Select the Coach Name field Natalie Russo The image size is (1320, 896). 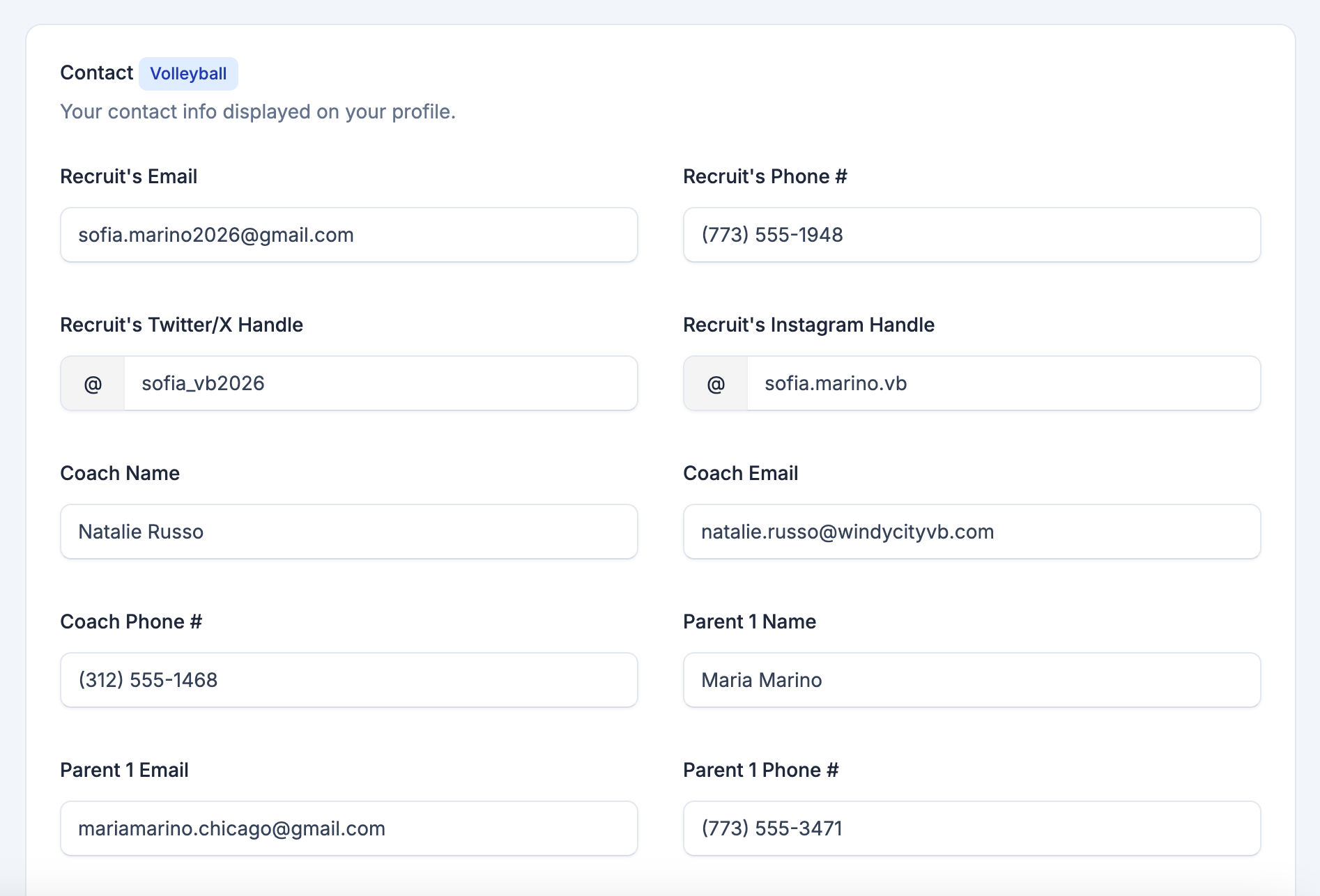(349, 532)
